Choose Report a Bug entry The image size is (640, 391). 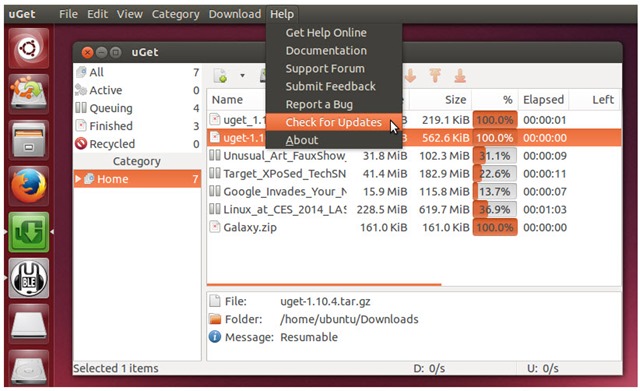(x=334, y=104)
